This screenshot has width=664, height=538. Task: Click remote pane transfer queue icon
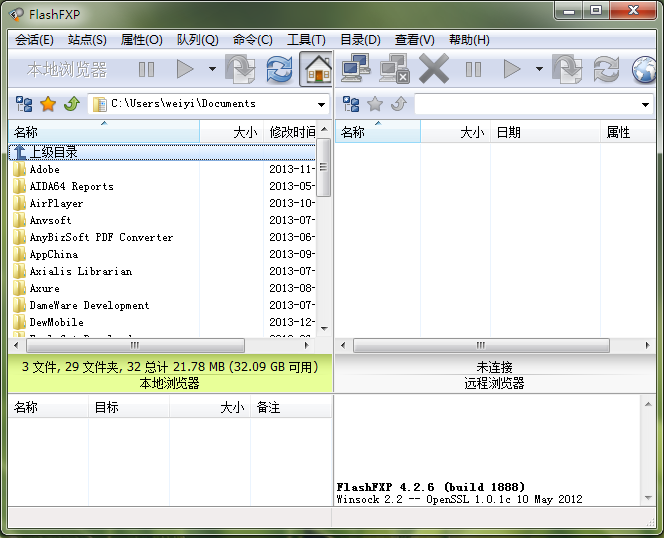click(567, 69)
